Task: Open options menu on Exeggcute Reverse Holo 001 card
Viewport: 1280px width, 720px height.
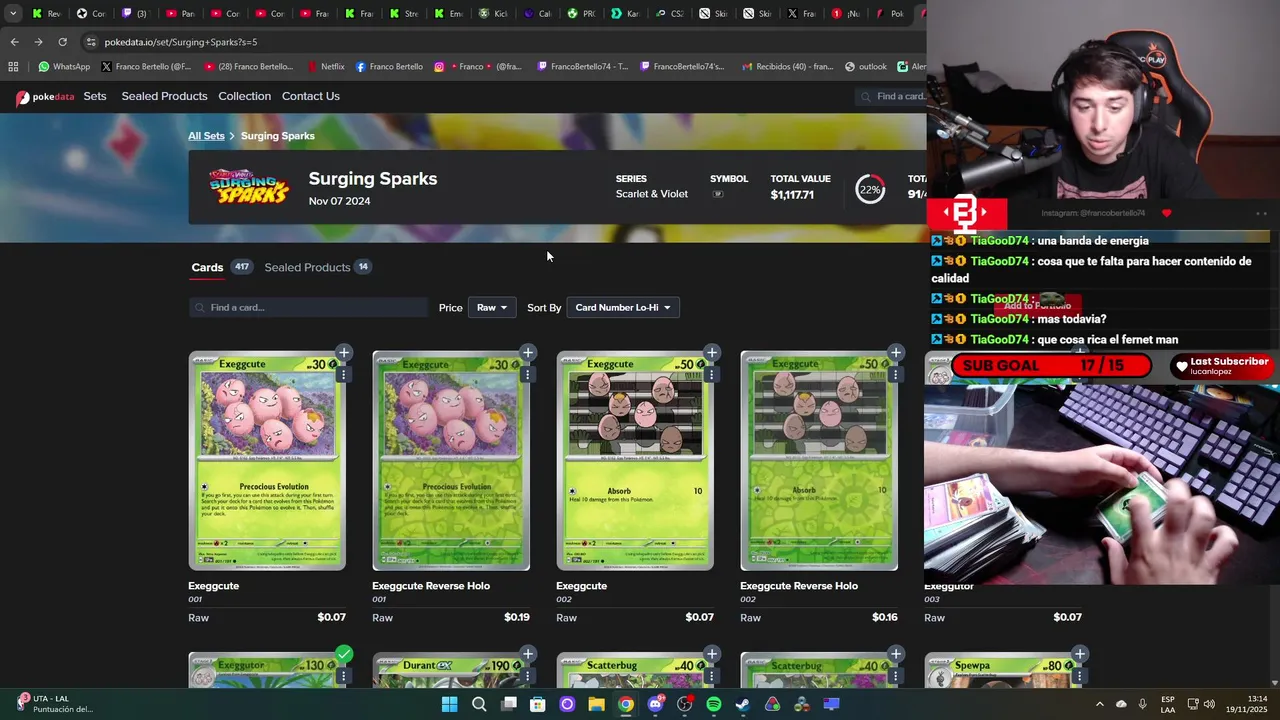Action: point(527,375)
